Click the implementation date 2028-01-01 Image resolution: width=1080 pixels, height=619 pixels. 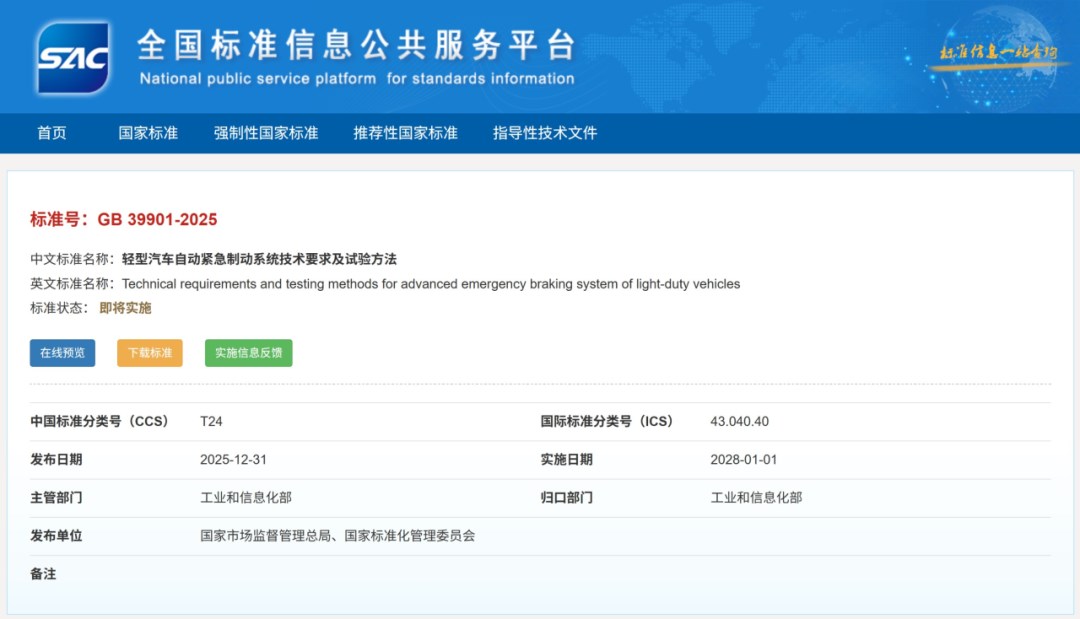[x=743, y=460]
